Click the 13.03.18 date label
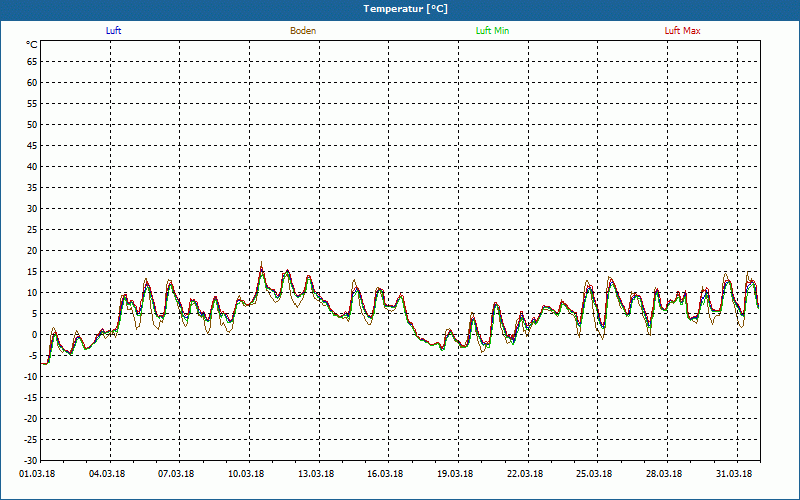Image resolution: width=800 pixels, height=500 pixels. point(316,474)
